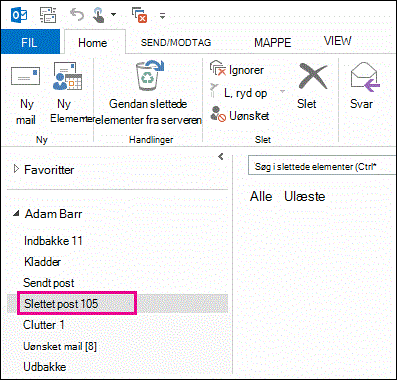Click the L, ryd op button

[x=239, y=93]
